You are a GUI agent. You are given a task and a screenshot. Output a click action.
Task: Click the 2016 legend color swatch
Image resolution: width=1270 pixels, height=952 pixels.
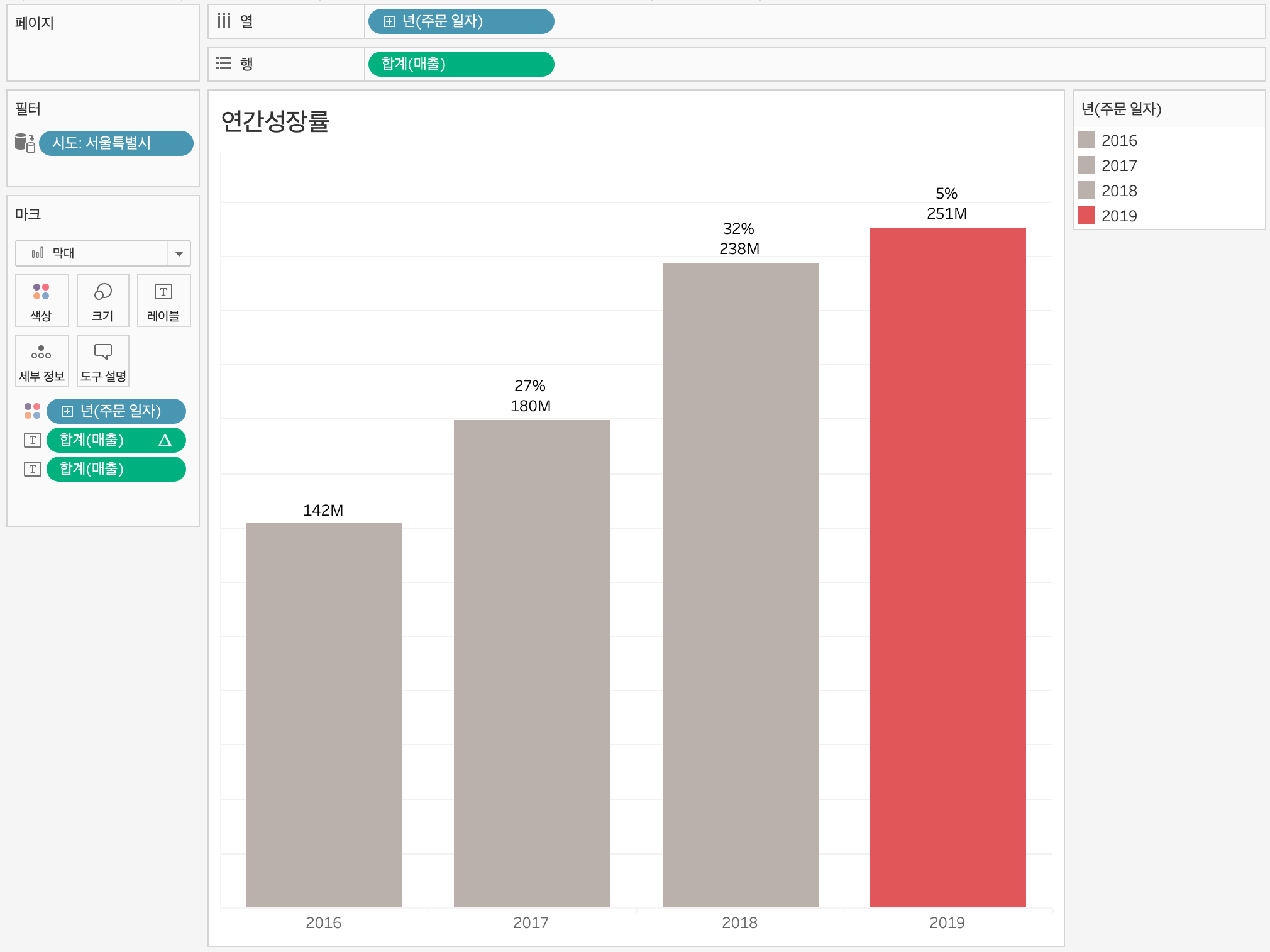click(1086, 140)
